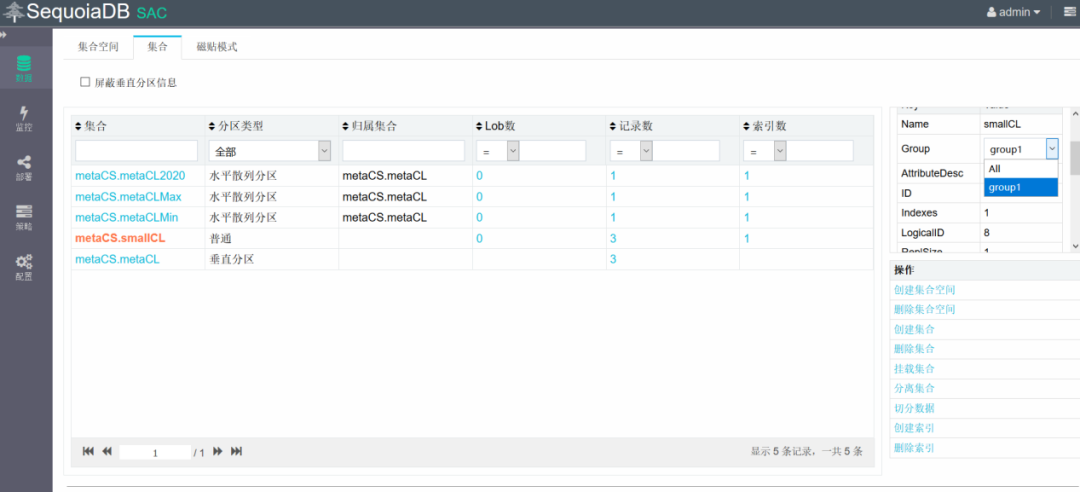Open metaCS.metaCLMin collection link
1080x492 pixels.
pos(127,218)
